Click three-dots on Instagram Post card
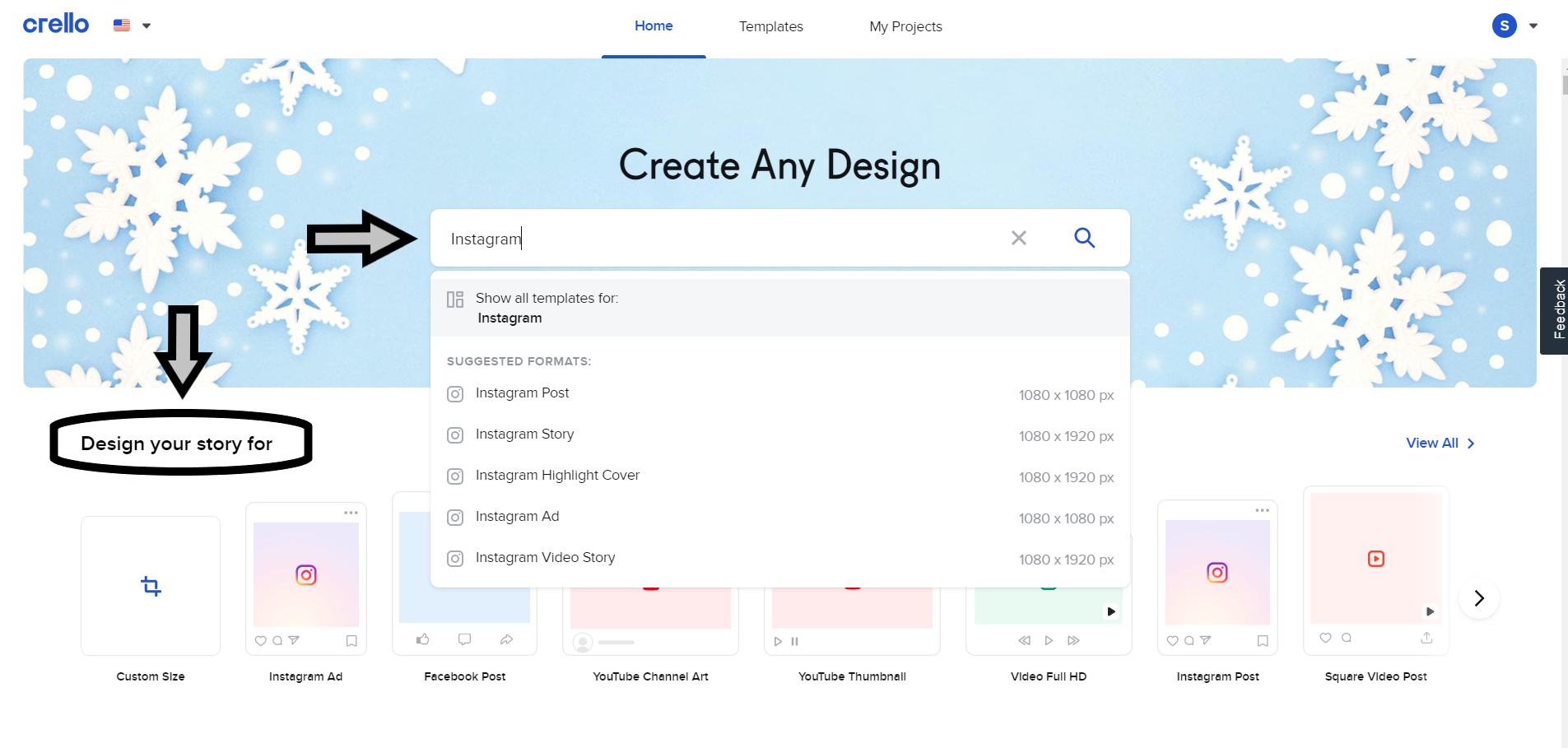This screenshot has width=1568, height=748. click(1262, 510)
